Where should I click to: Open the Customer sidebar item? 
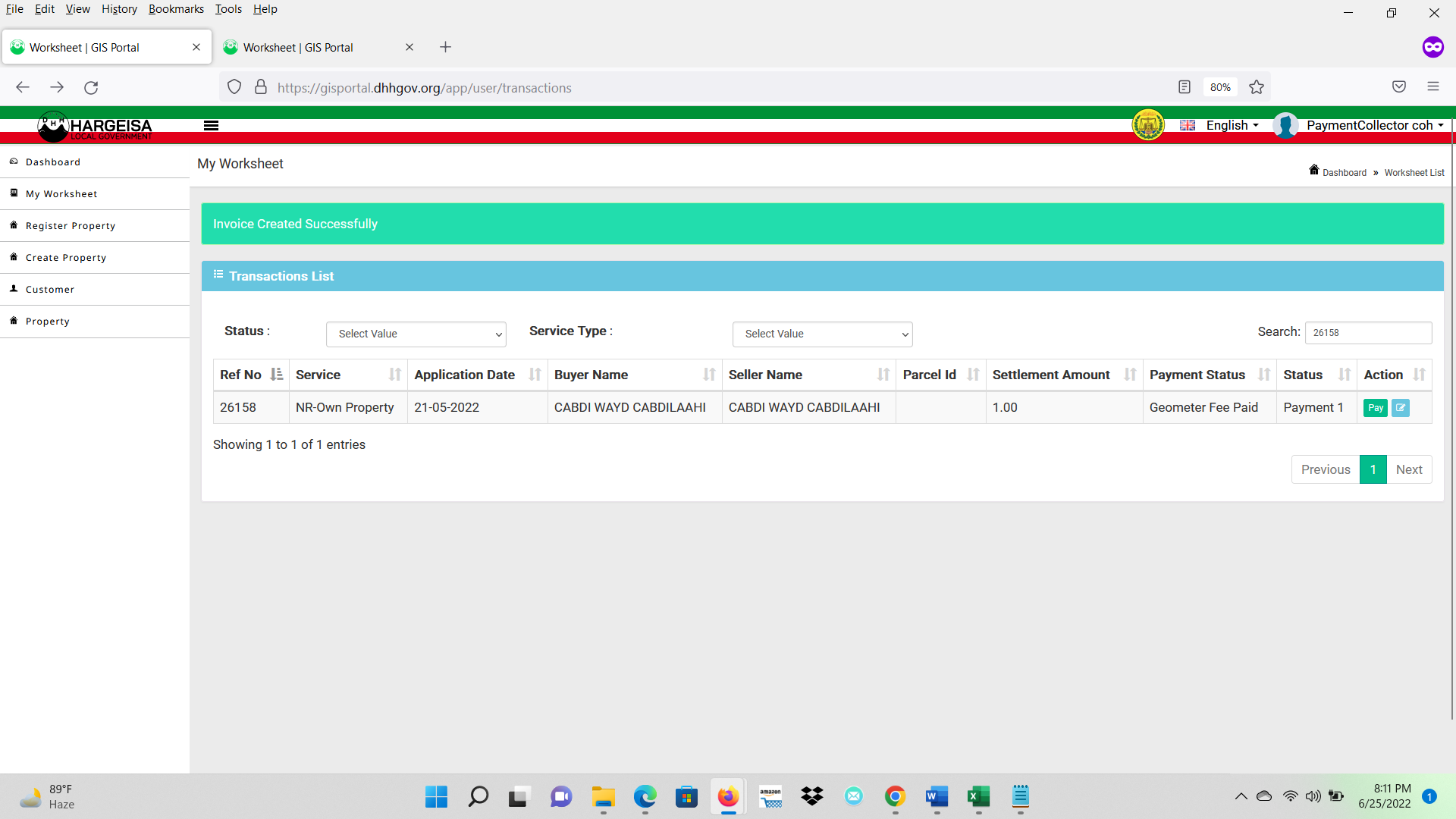coord(95,290)
